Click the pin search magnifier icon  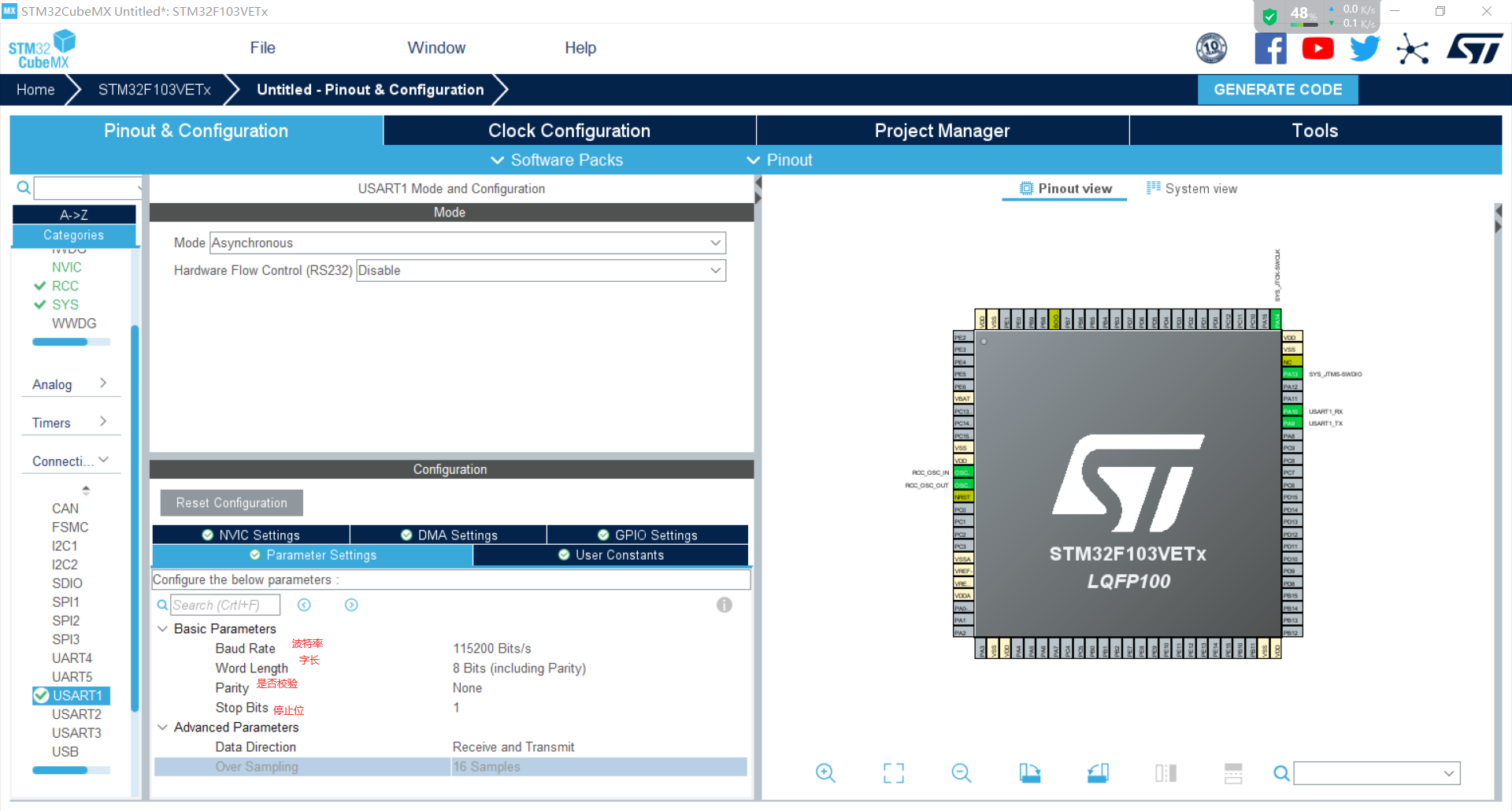coord(1281,773)
